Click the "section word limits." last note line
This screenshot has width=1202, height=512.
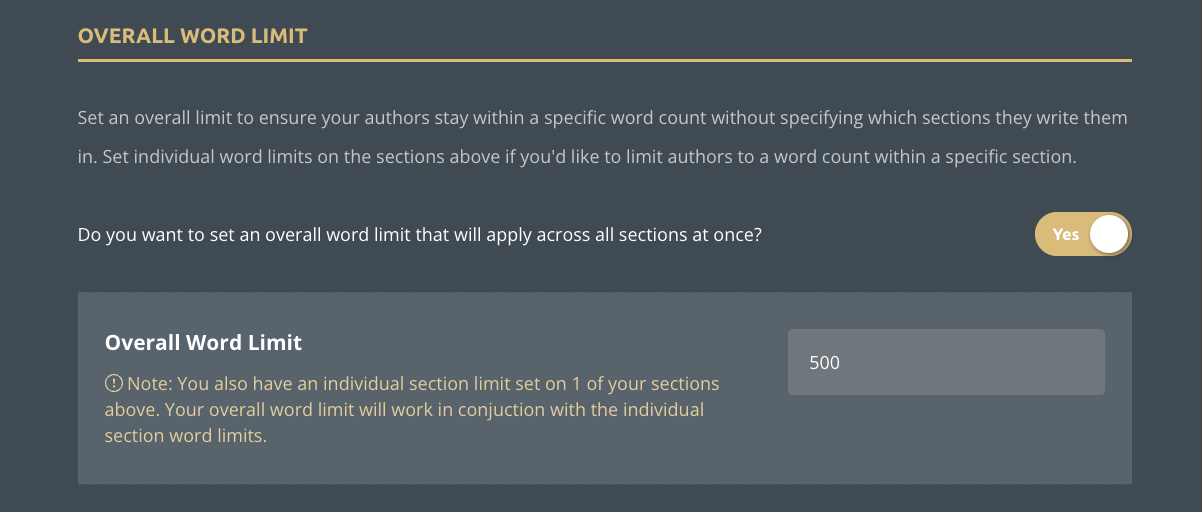point(186,436)
